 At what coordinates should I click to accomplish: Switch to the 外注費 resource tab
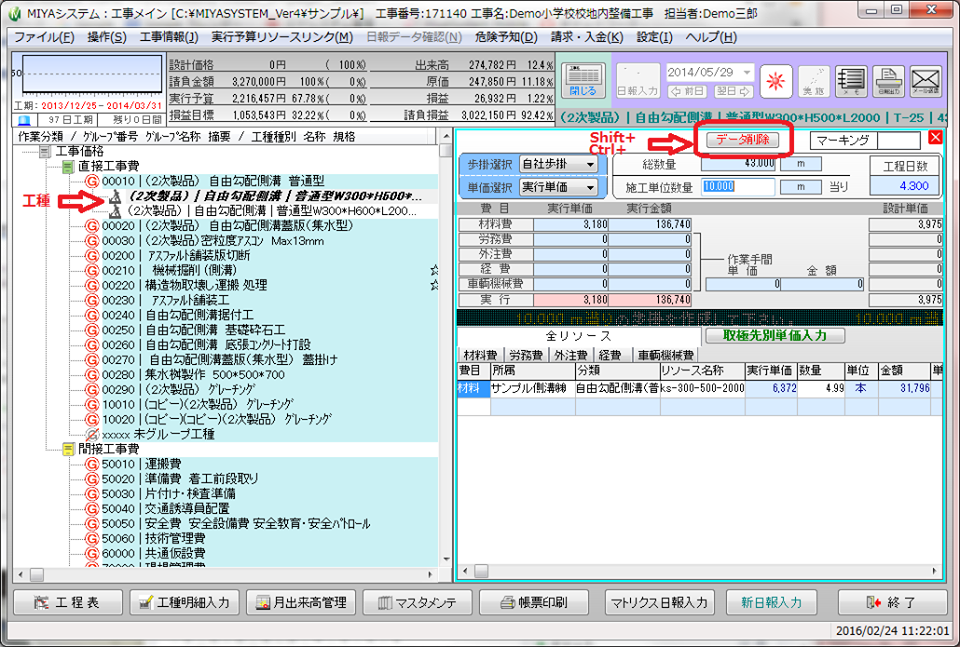571,355
